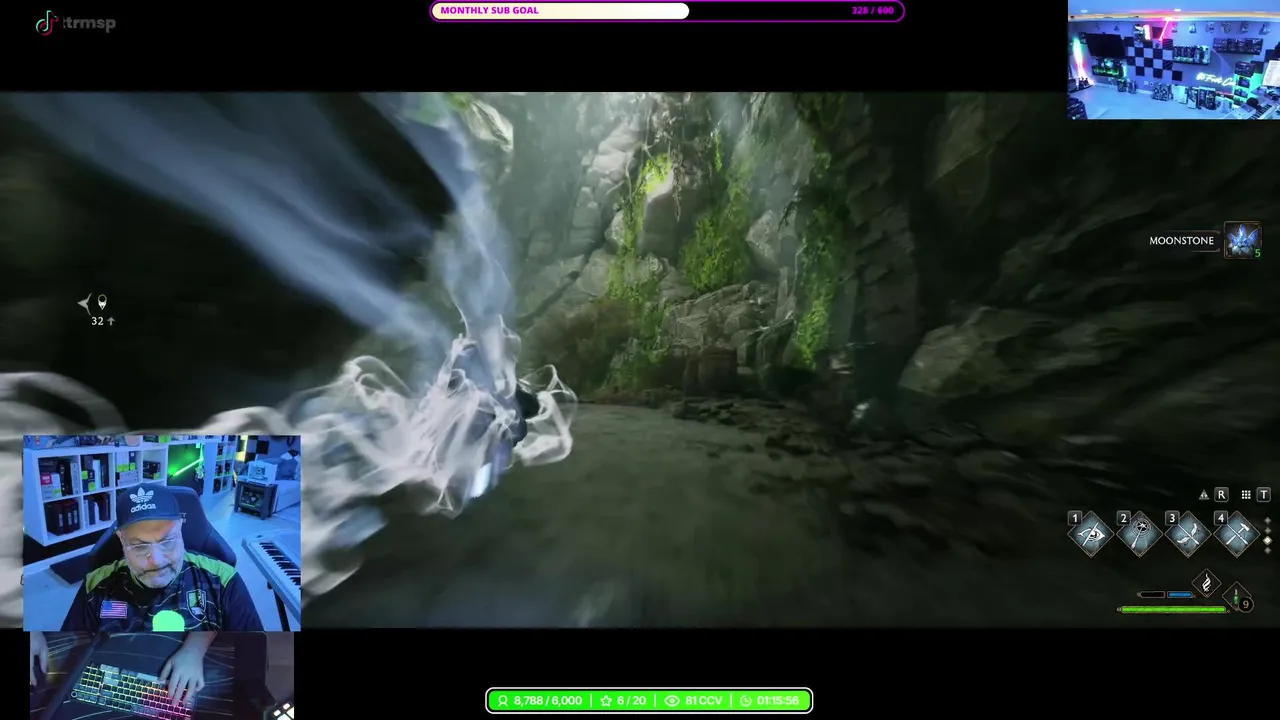This screenshot has height=720, width=1280.
Task: Click the eye viewer icon in the stats bar
Action: pos(672,701)
